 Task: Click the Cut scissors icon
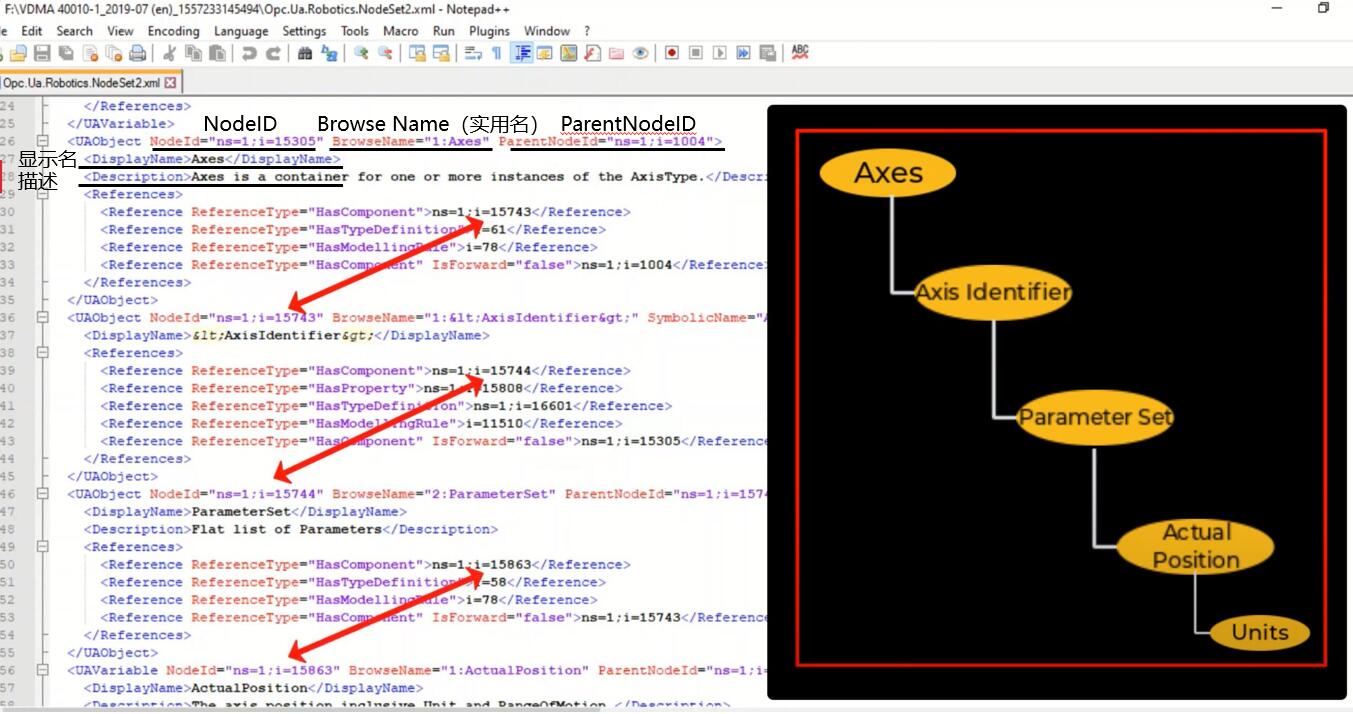170,53
